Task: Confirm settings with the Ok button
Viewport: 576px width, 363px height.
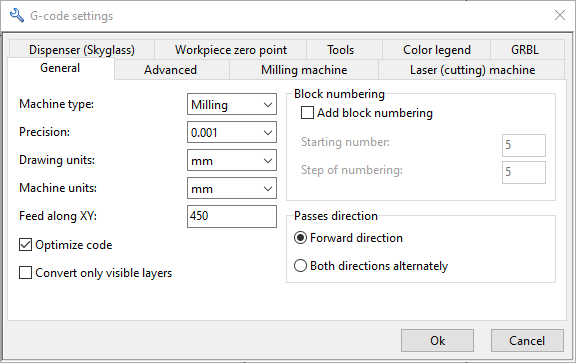Action: pos(437,341)
